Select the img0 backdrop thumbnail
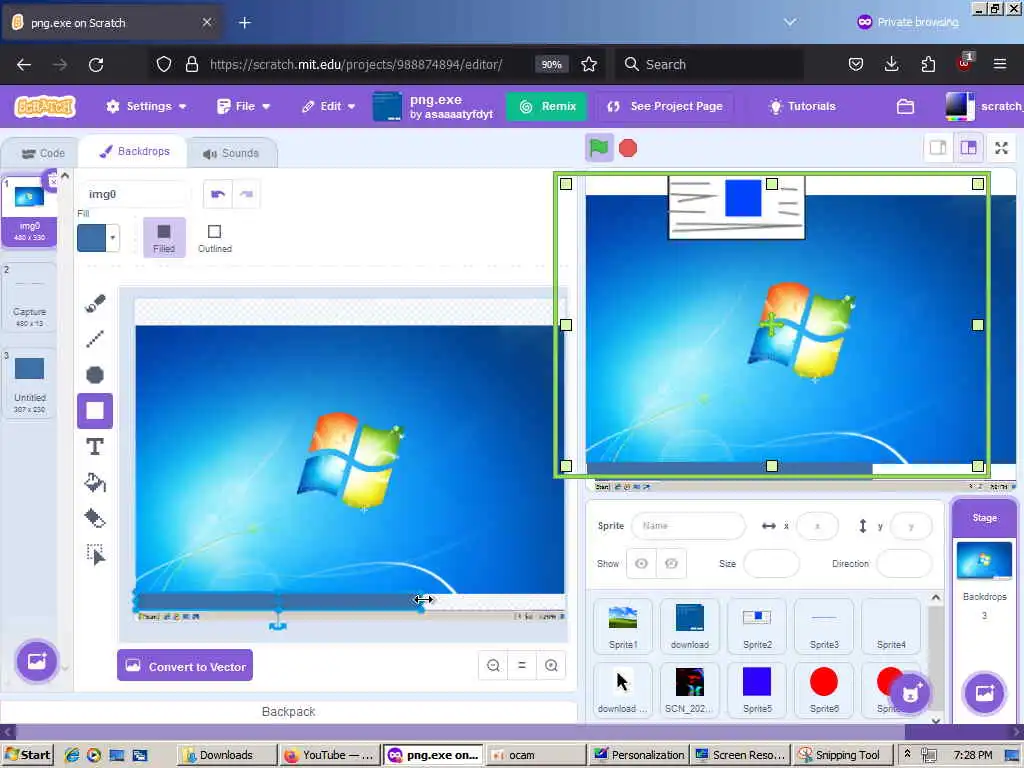Image resolution: width=1024 pixels, height=768 pixels. (x=29, y=213)
